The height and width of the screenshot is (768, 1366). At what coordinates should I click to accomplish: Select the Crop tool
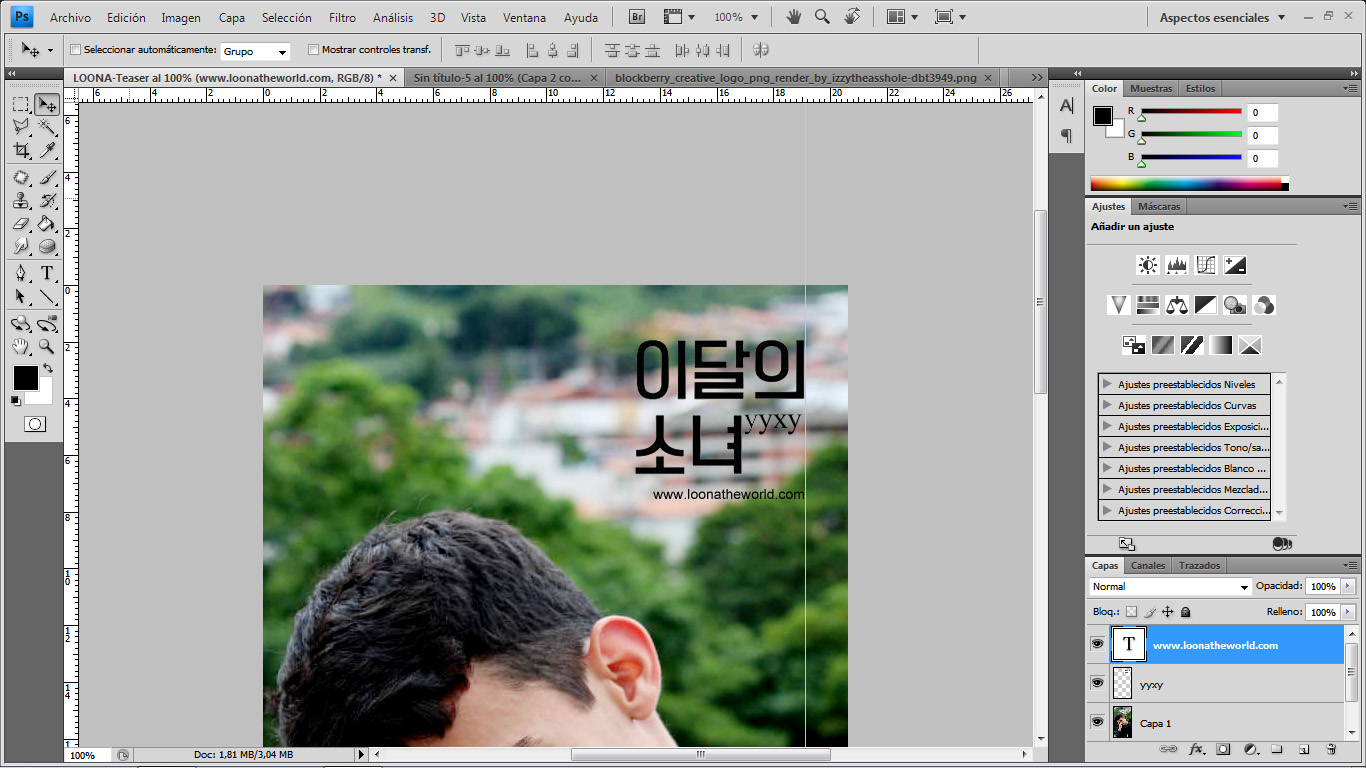pyautogui.click(x=20, y=150)
